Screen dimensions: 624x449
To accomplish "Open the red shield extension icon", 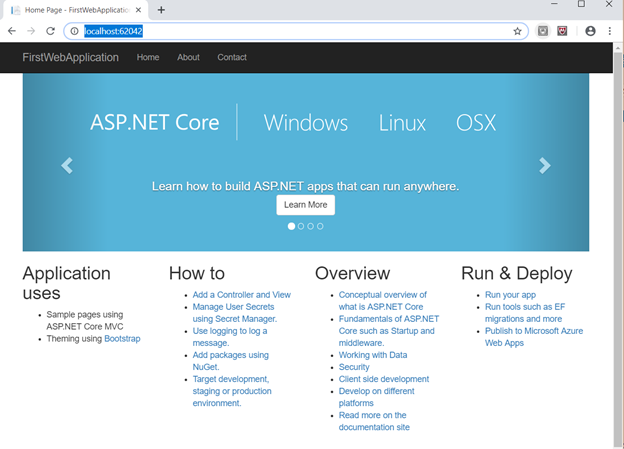I will 562,31.
